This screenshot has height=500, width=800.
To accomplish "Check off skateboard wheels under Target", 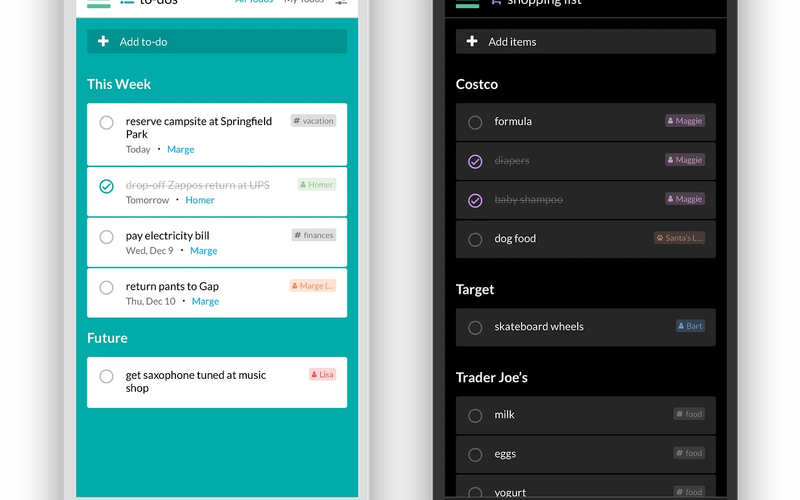I will tap(475, 328).
